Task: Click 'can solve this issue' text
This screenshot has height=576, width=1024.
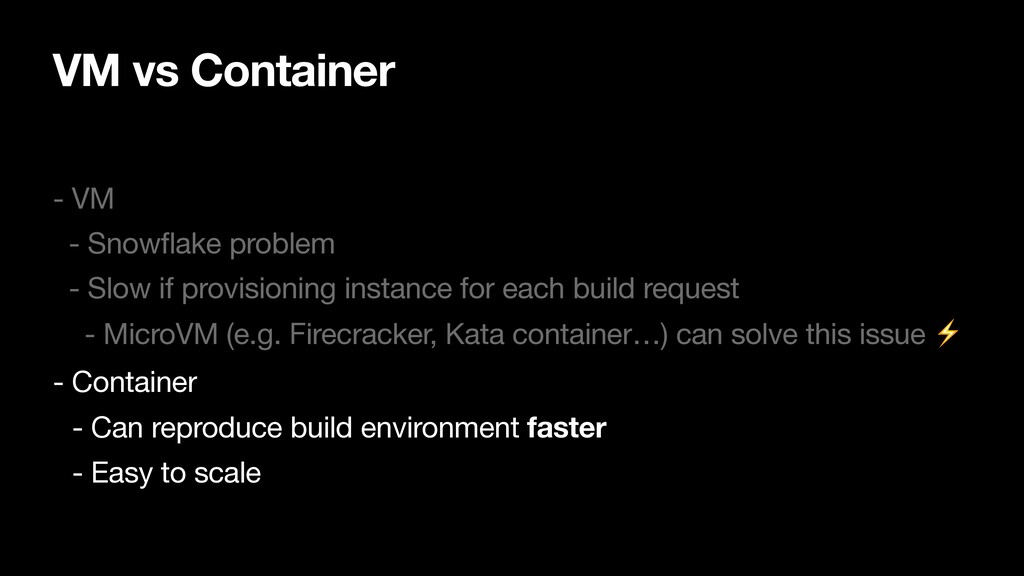Action: 801,334
